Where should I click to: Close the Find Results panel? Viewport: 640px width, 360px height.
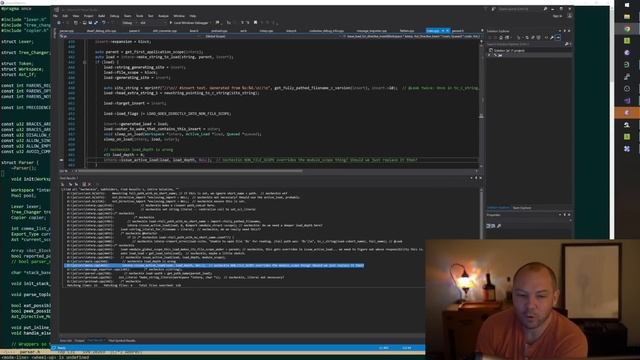(x=480, y=178)
